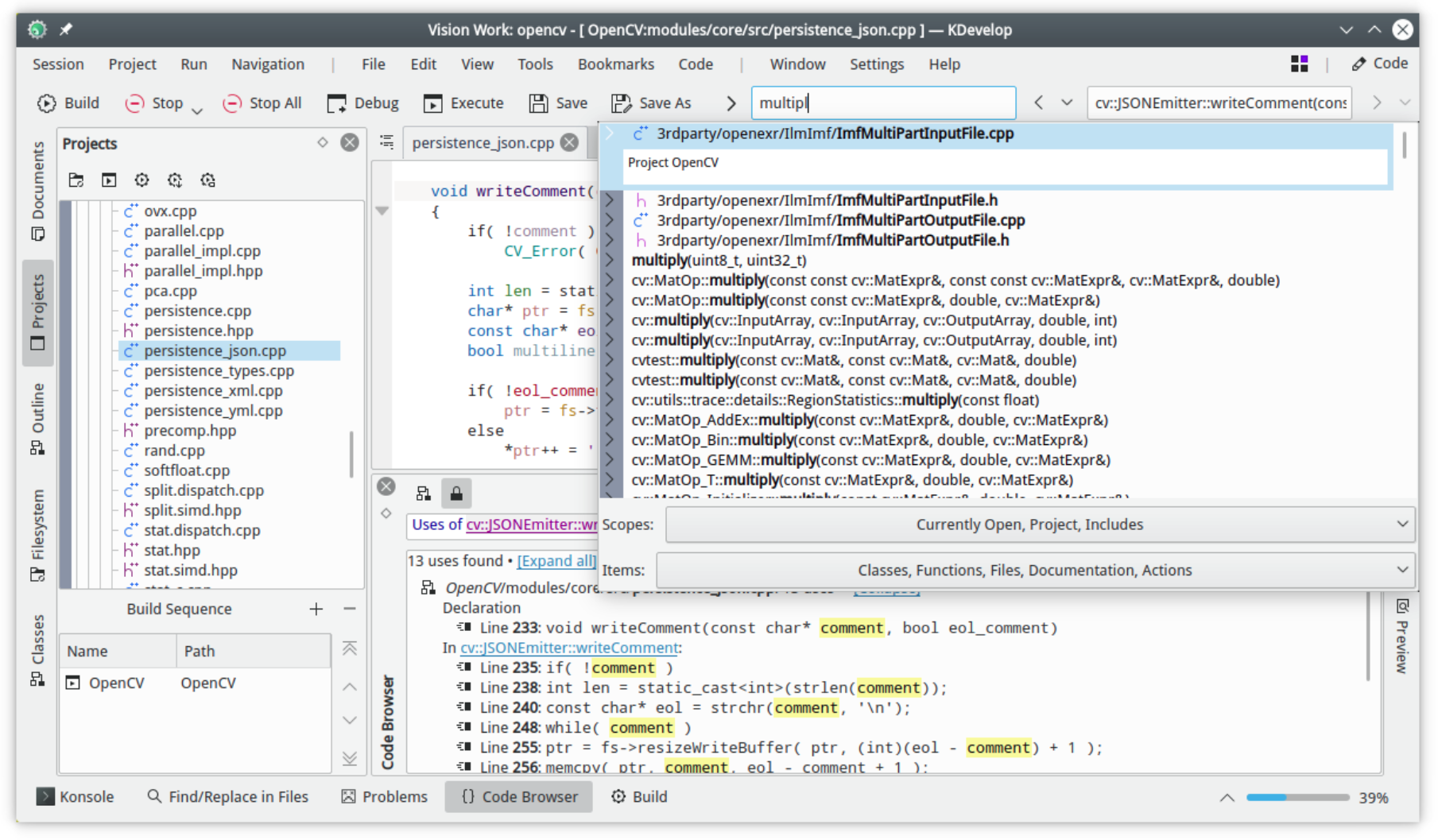The width and height of the screenshot is (1438, 840).
Task: Click the Execute toolbar button
Action: (x=463, y=103)
